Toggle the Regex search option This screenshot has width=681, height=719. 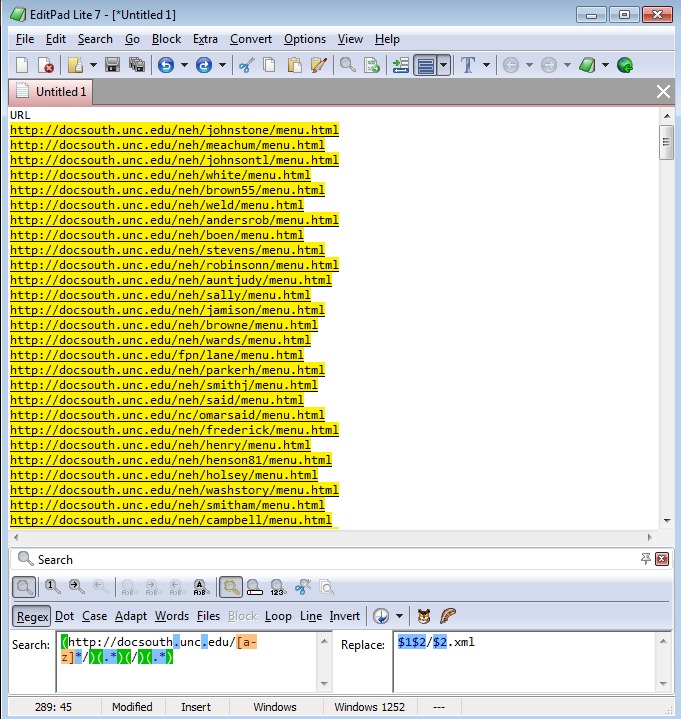[32, 616]
